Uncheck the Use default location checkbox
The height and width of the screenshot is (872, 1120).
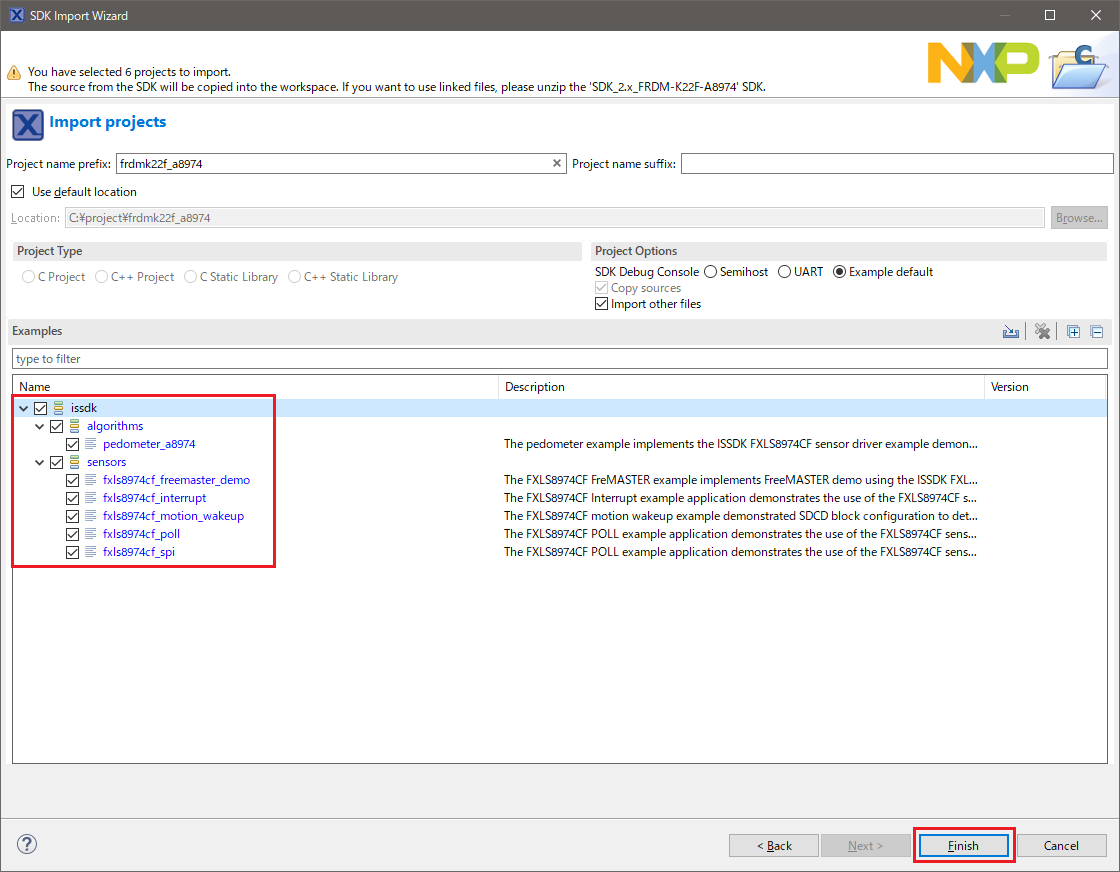18,192
